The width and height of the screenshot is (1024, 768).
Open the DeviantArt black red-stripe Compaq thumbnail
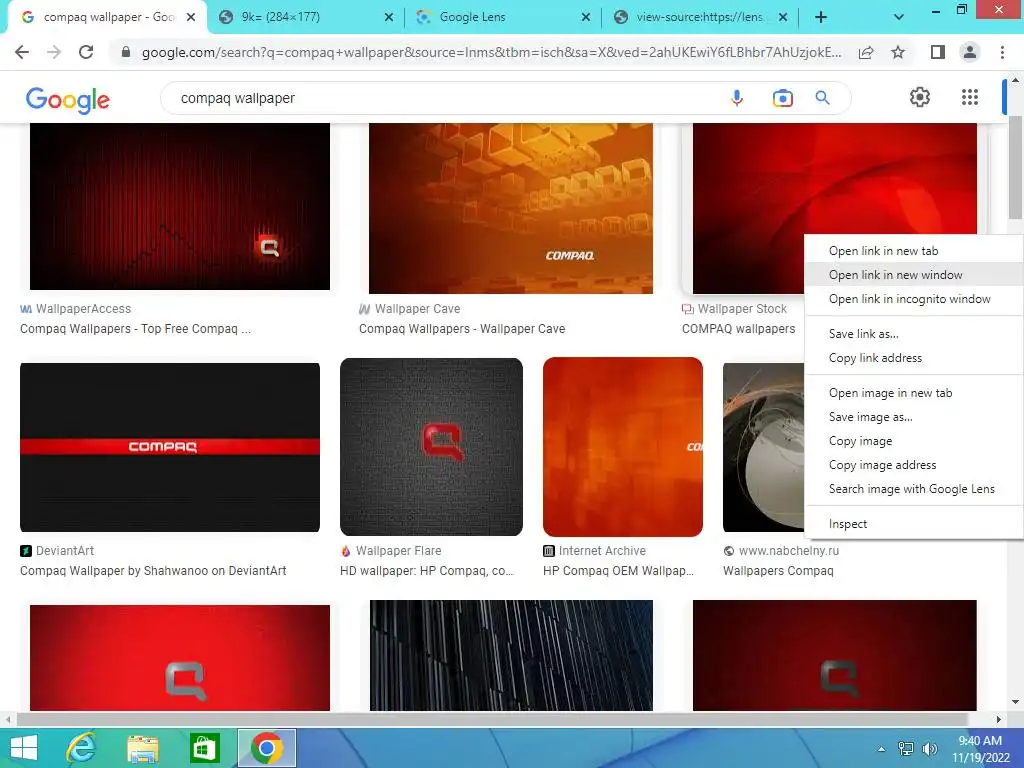170,447
